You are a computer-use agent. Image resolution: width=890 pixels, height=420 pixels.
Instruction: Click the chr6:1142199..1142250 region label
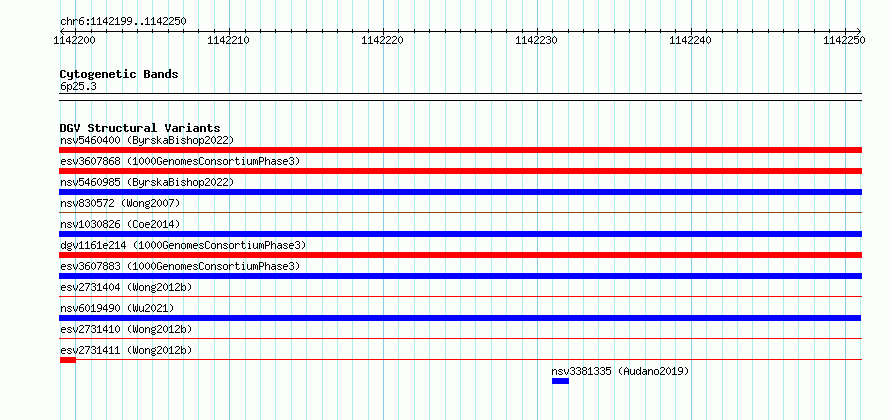click(123, 22)
